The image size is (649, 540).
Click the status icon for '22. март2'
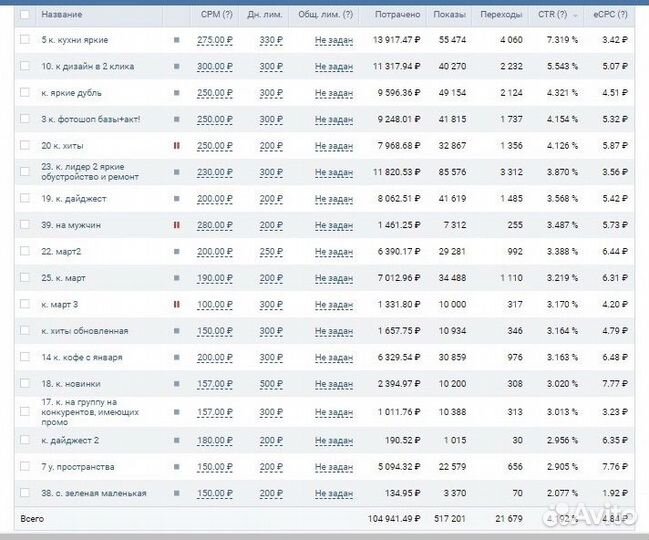tap(177, 251)
